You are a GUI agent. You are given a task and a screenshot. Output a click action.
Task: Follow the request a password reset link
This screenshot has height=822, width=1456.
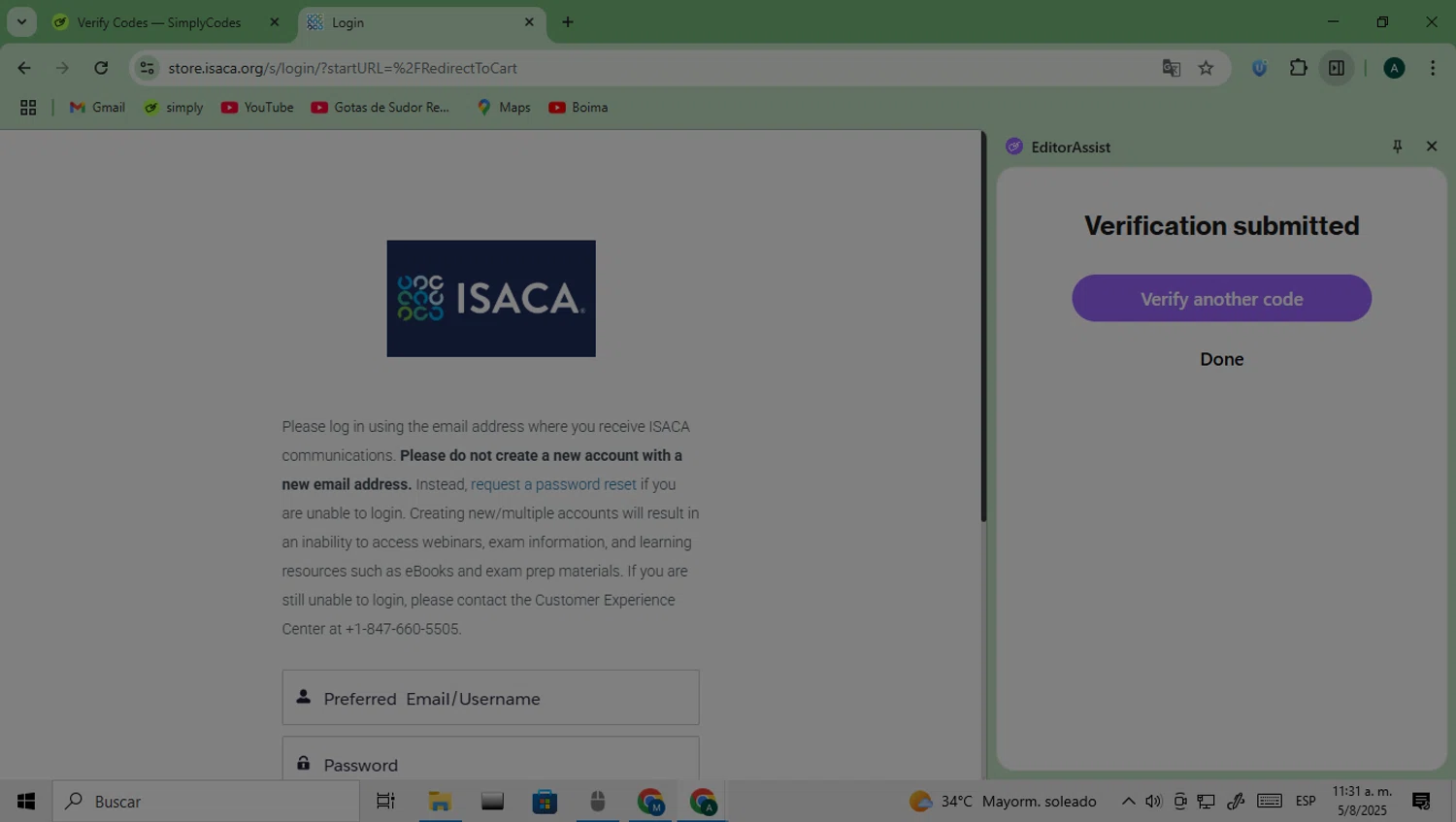[553, 484]
